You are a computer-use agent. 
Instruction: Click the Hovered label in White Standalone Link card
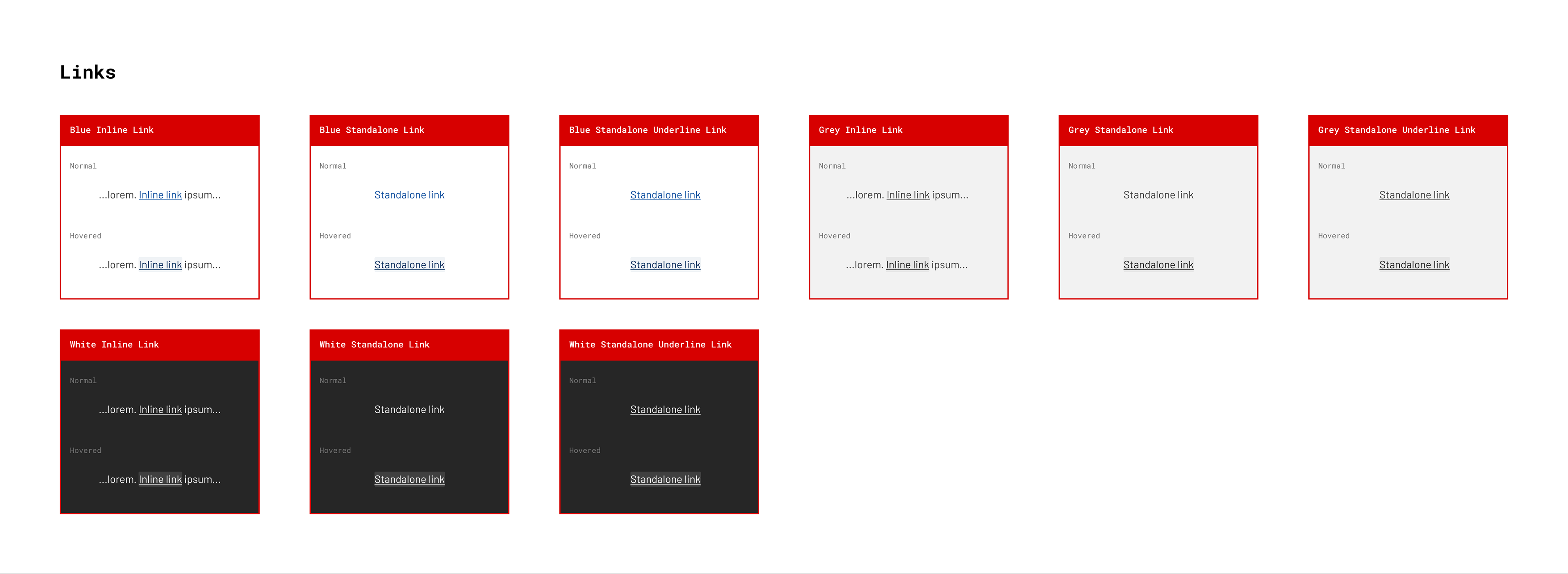pyautogui.click(x=335, y=451)
